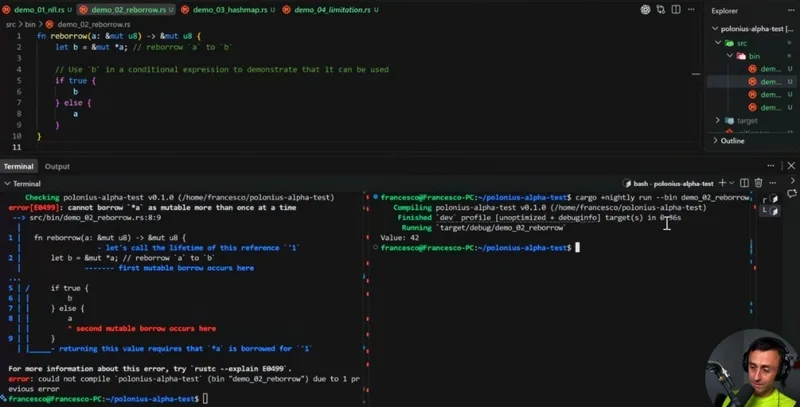Screen dimensions: 800x407
Task: Collapse the Terminal section header chevron
Action: click(x=7, y=184)
